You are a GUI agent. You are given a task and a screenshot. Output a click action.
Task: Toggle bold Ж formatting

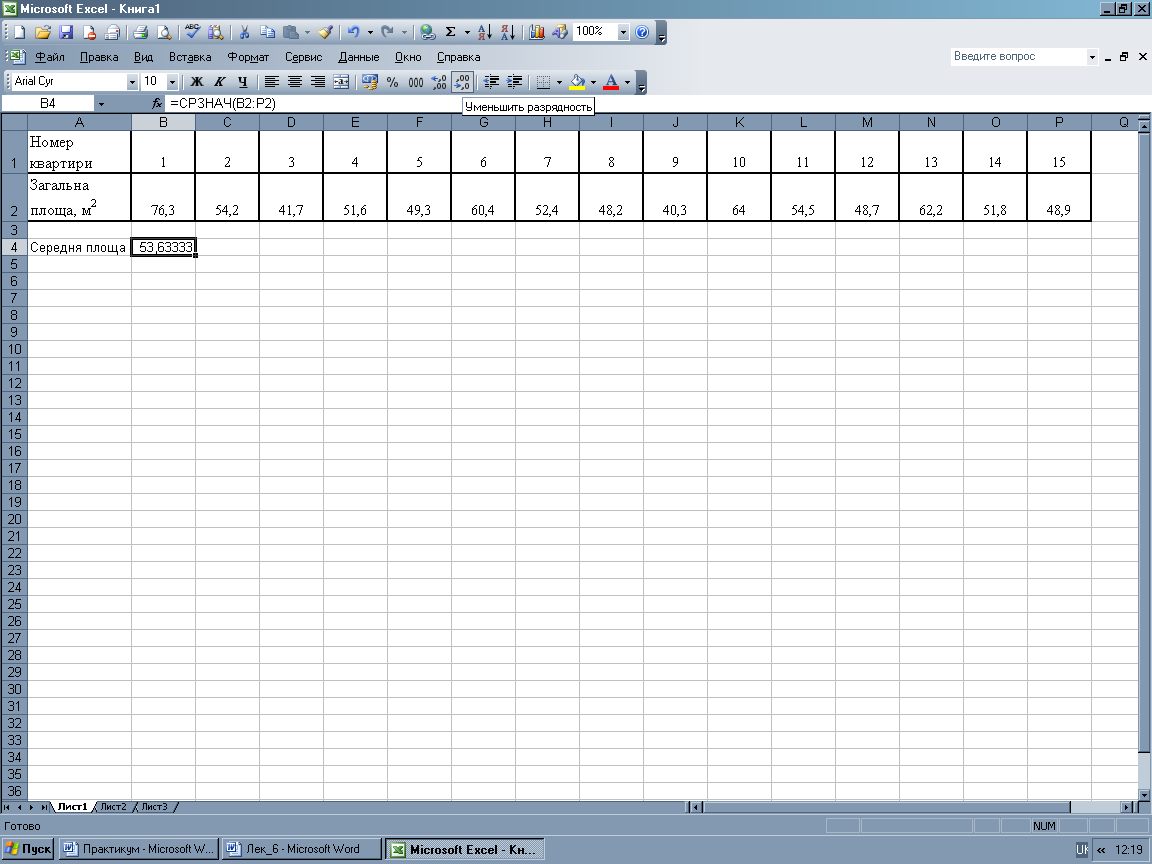pos(197,82)
